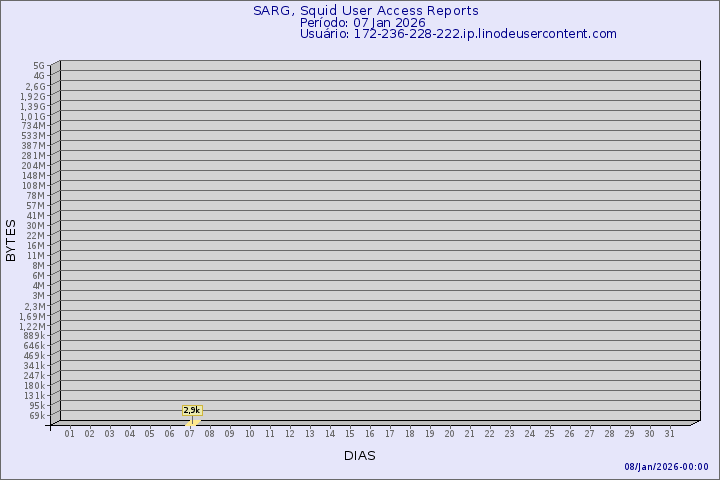The image size is (720, 480).
Task: Click the 'Período: 07 Jan 2026' text
Action: pyautogui.click(x=363, y=22)
